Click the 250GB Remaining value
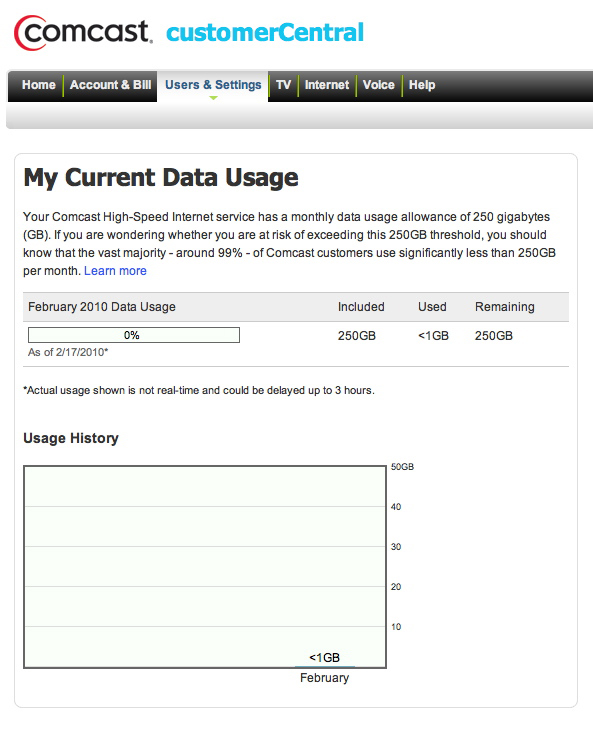593x729 pixels. [x=493, y=336]
